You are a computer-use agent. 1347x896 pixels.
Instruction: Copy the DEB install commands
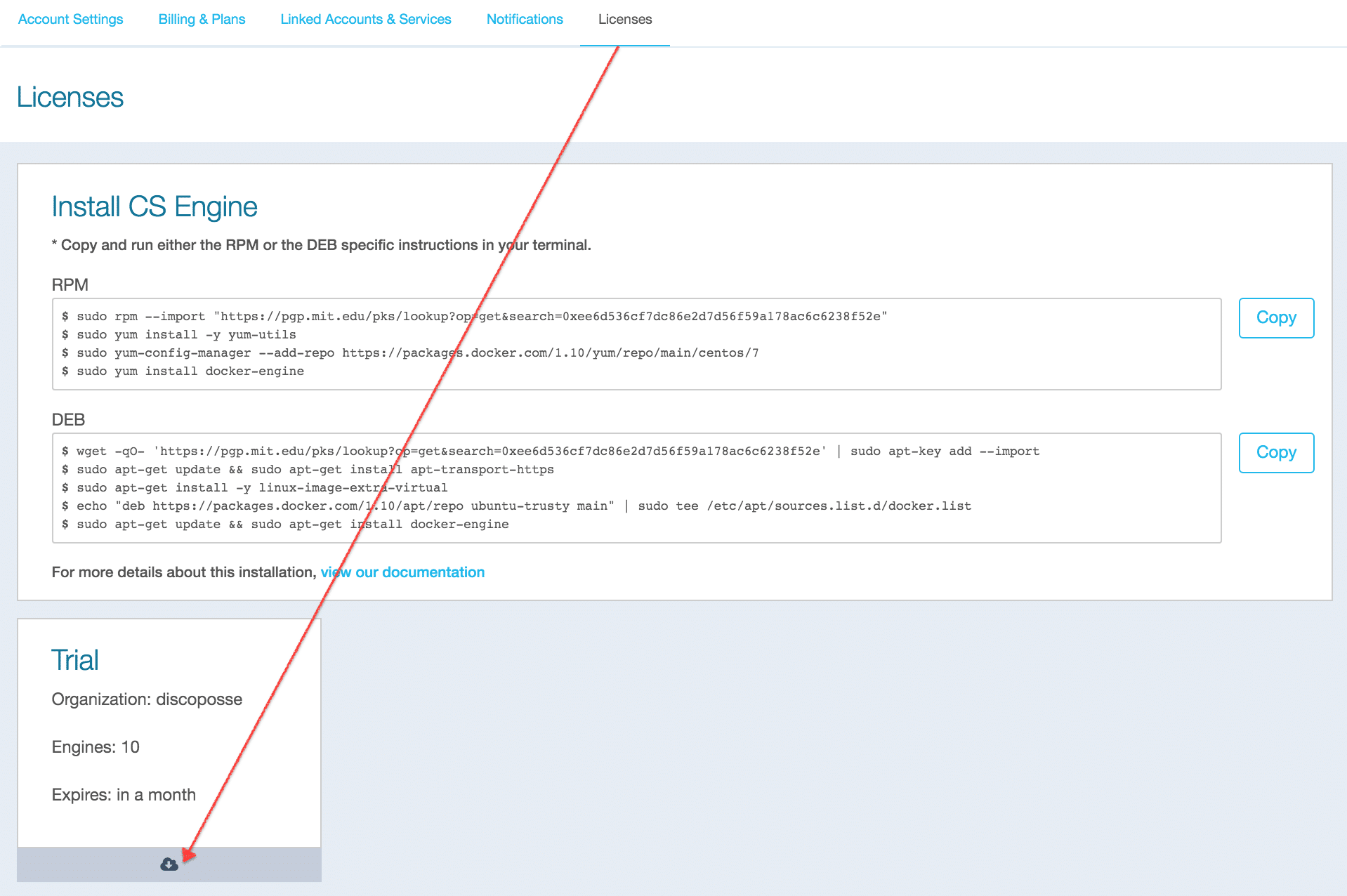(1275, 453)
